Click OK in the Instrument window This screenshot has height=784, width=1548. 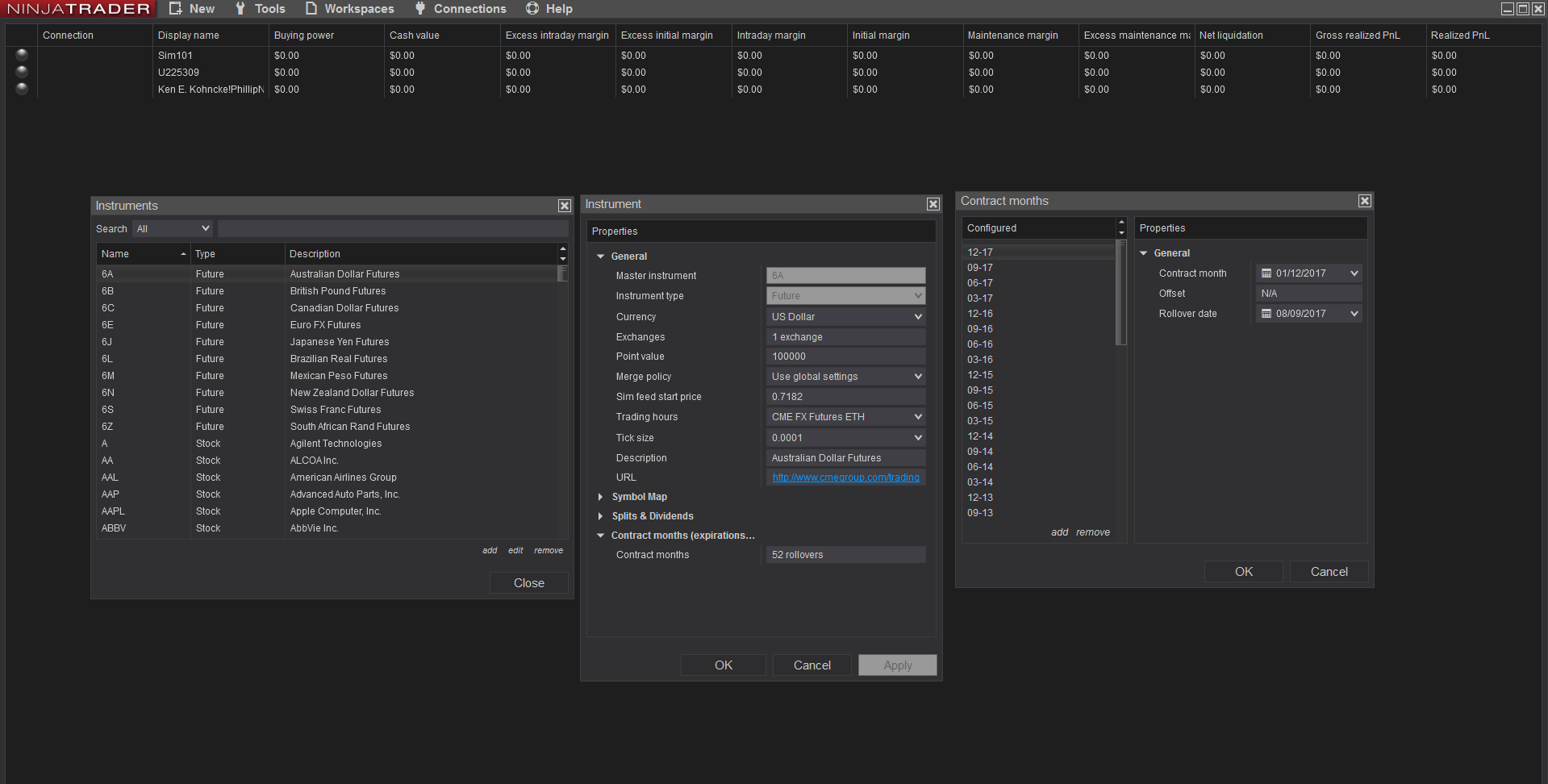click(724, 665)
